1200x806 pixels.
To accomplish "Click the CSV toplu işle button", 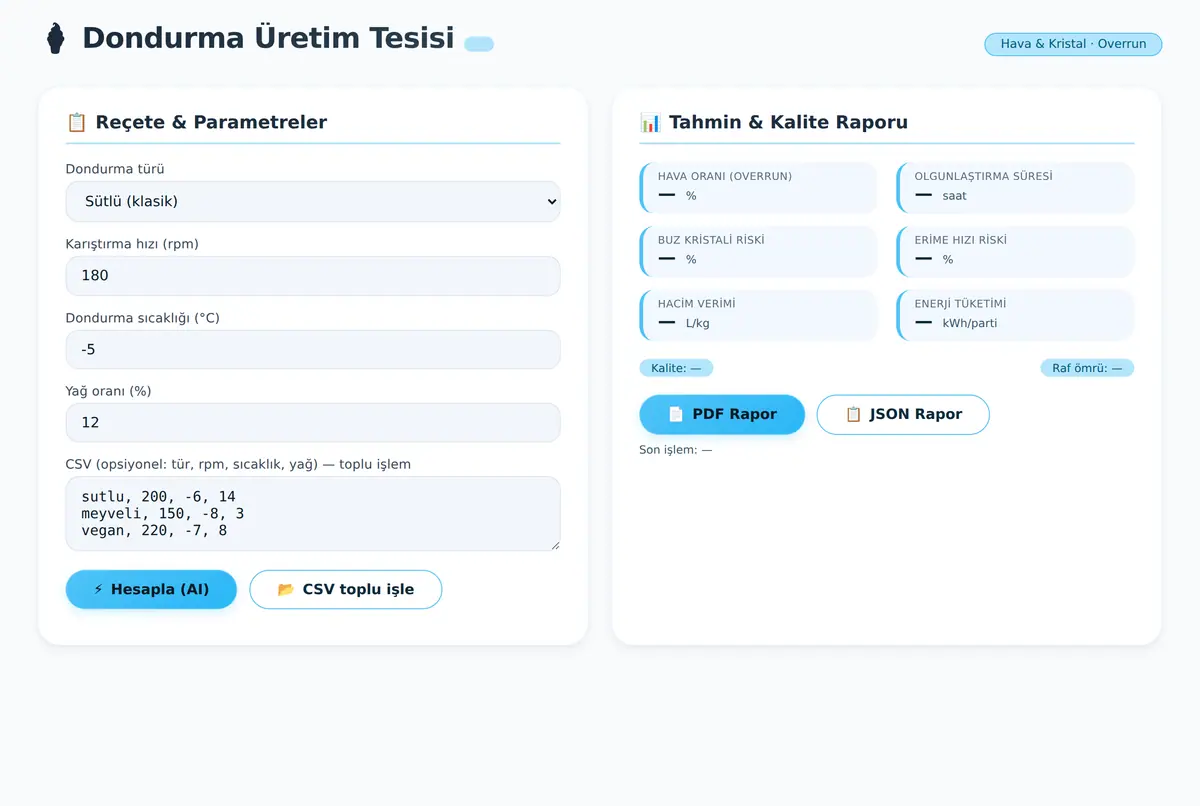I will 345,589.
